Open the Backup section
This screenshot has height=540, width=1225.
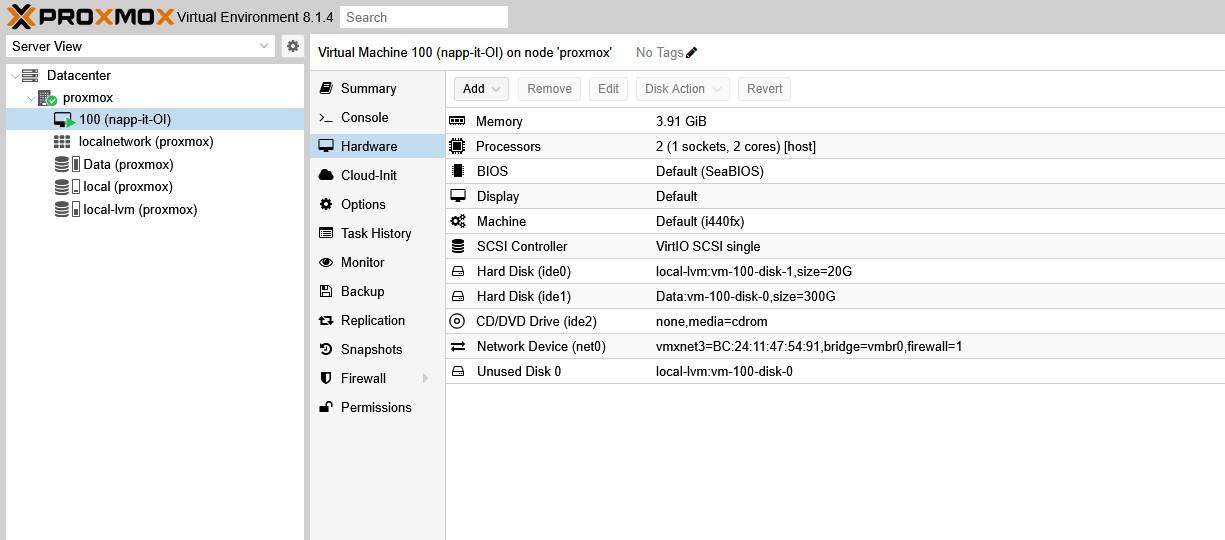pos(377,291)
